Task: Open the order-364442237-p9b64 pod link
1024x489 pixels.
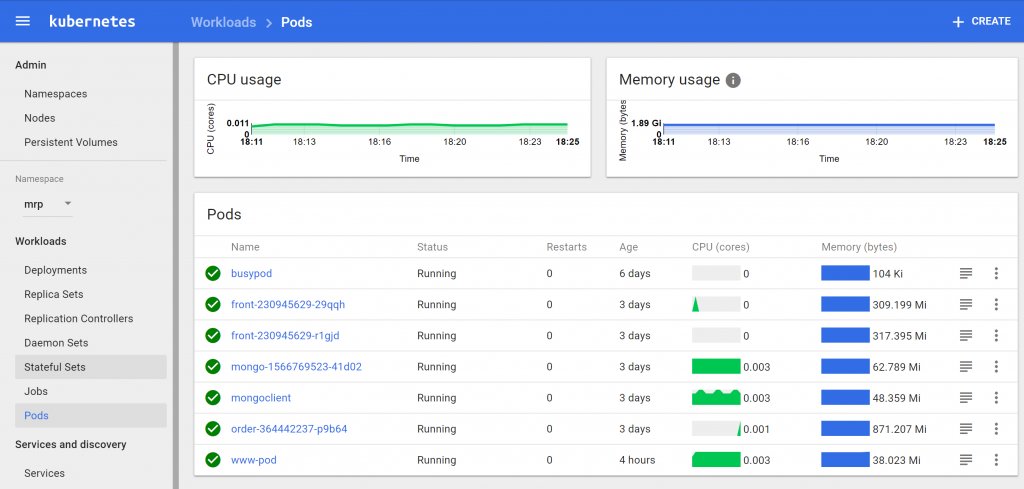Action: [x=289, y=429]
